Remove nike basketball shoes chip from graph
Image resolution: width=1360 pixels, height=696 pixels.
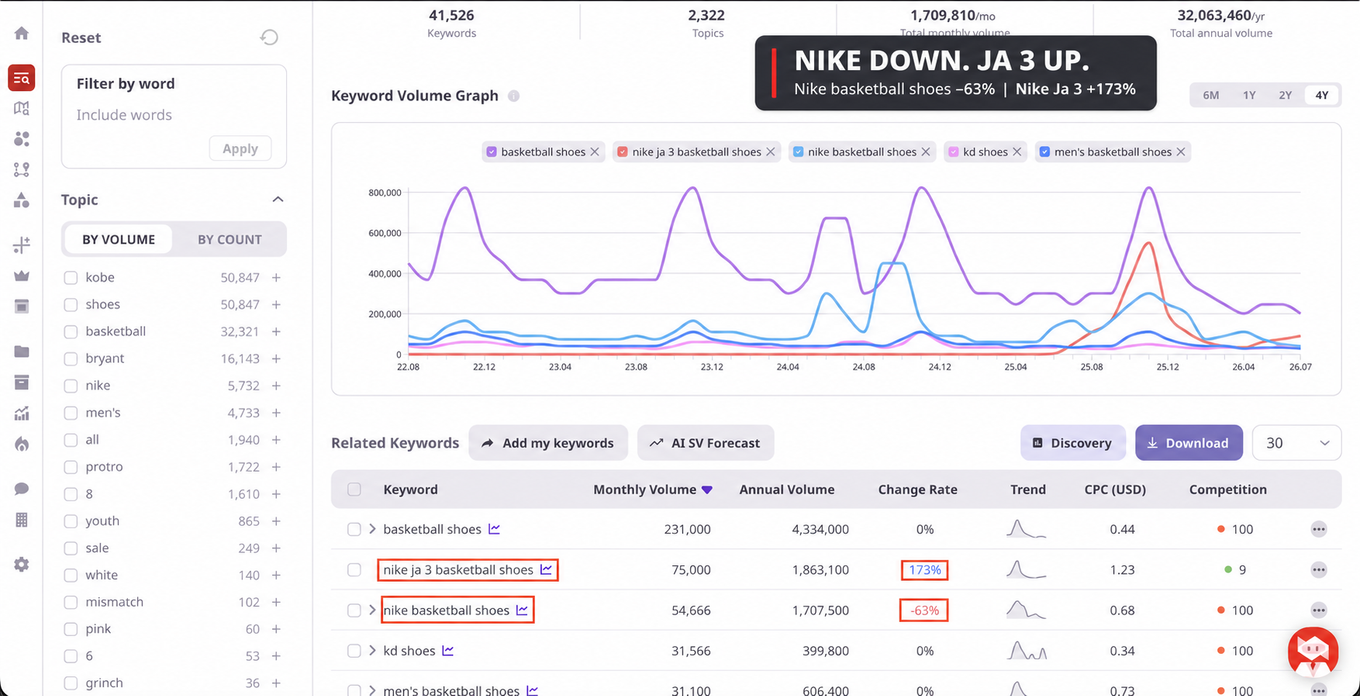926,152
